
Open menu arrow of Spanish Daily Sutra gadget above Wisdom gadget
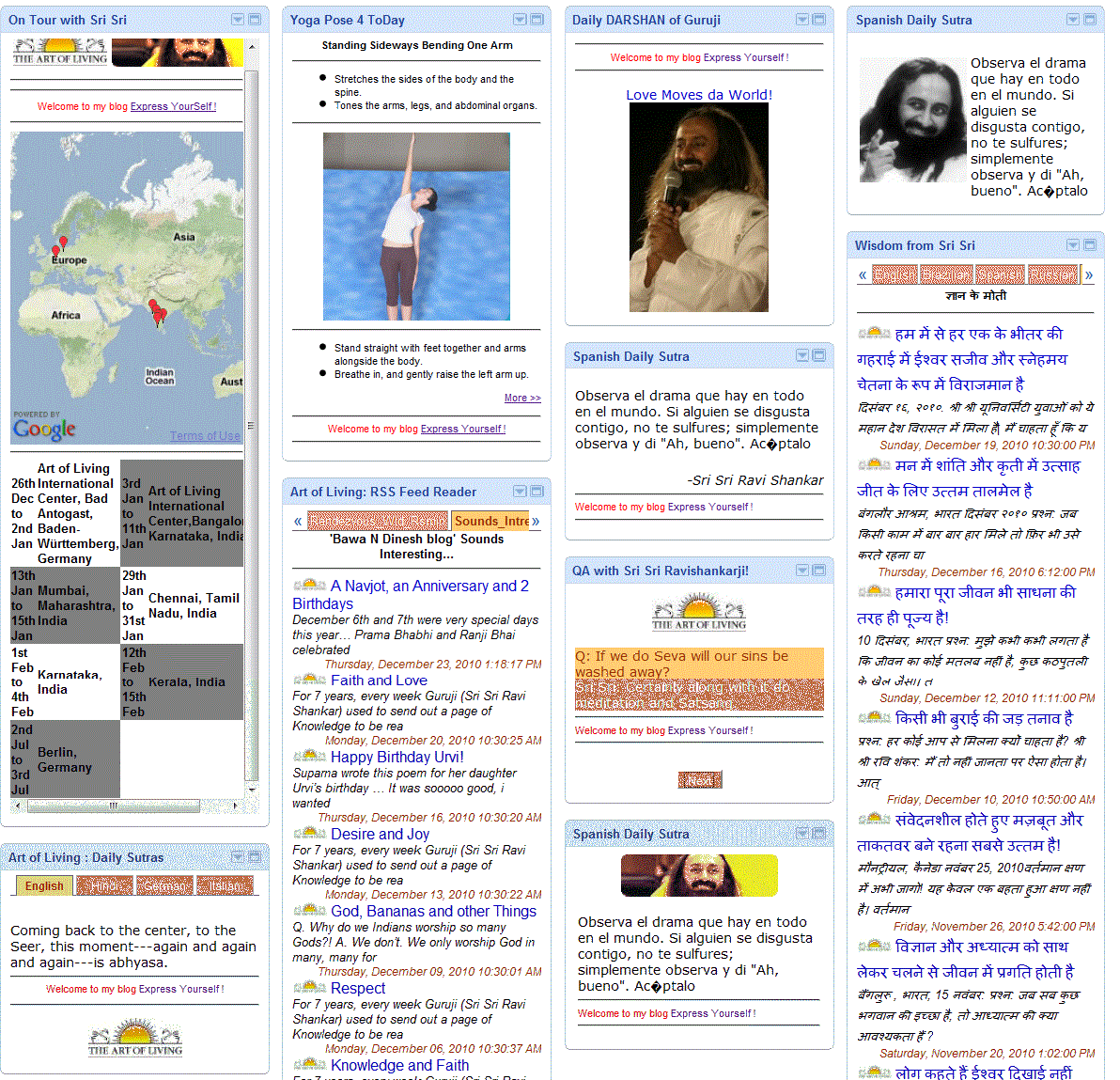click(x=1073, y=20)
